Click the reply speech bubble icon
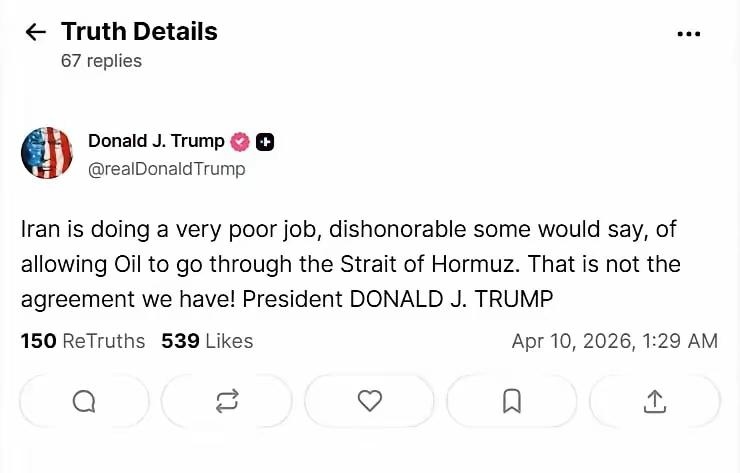 point(85,401)
